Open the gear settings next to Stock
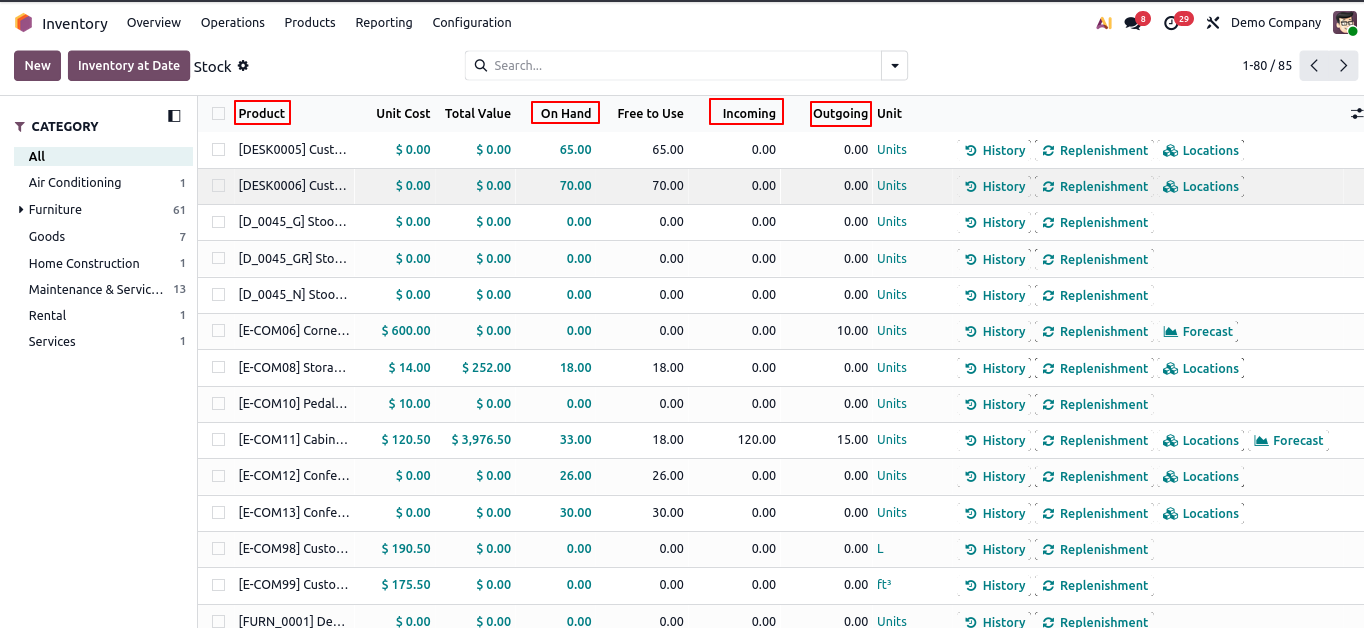This screenshot has height=628, width=1364. click(x=243, y=66)
